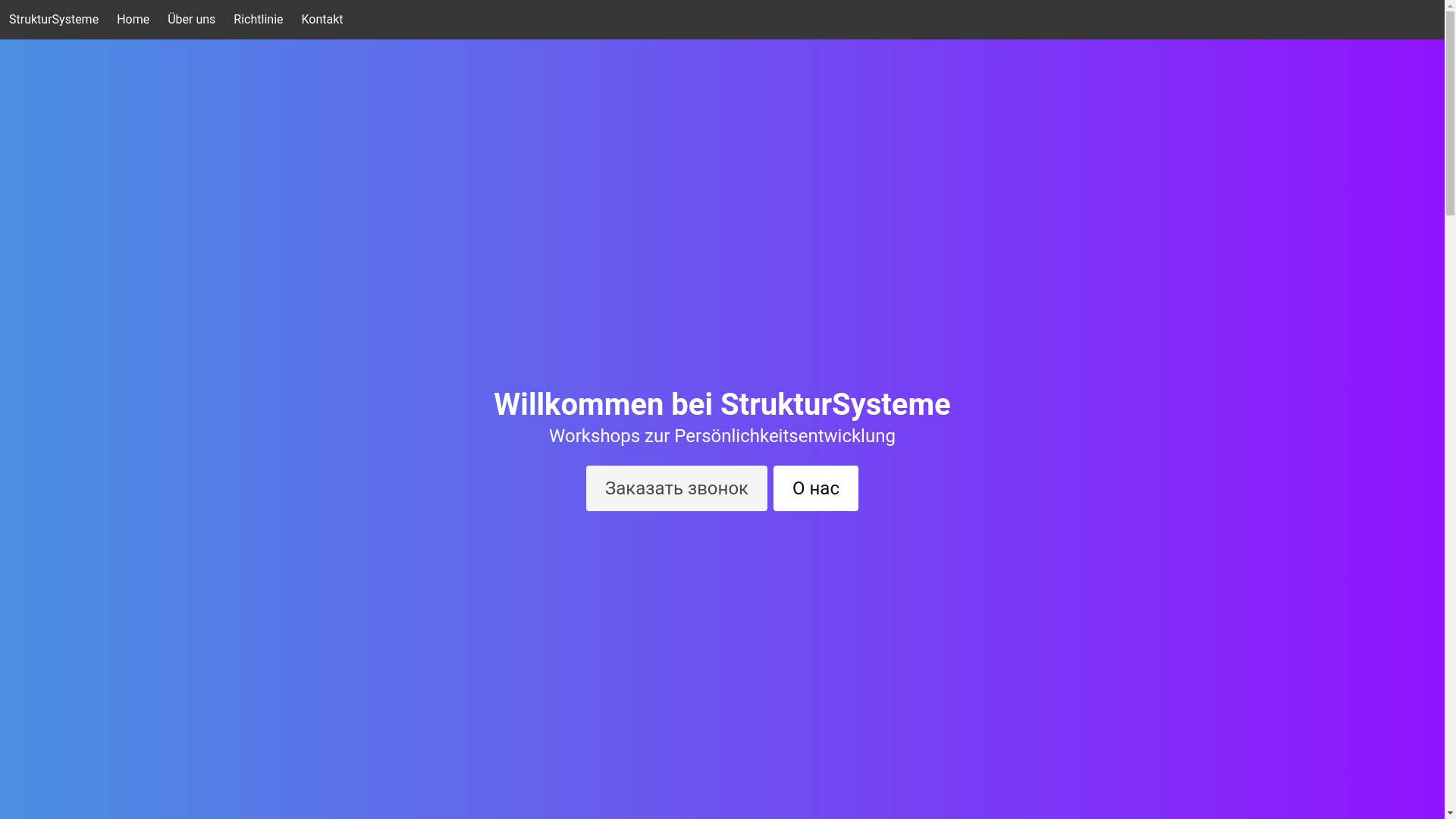Click the Willkommen bei StrukturSysteme heading

tap(722, 404)
